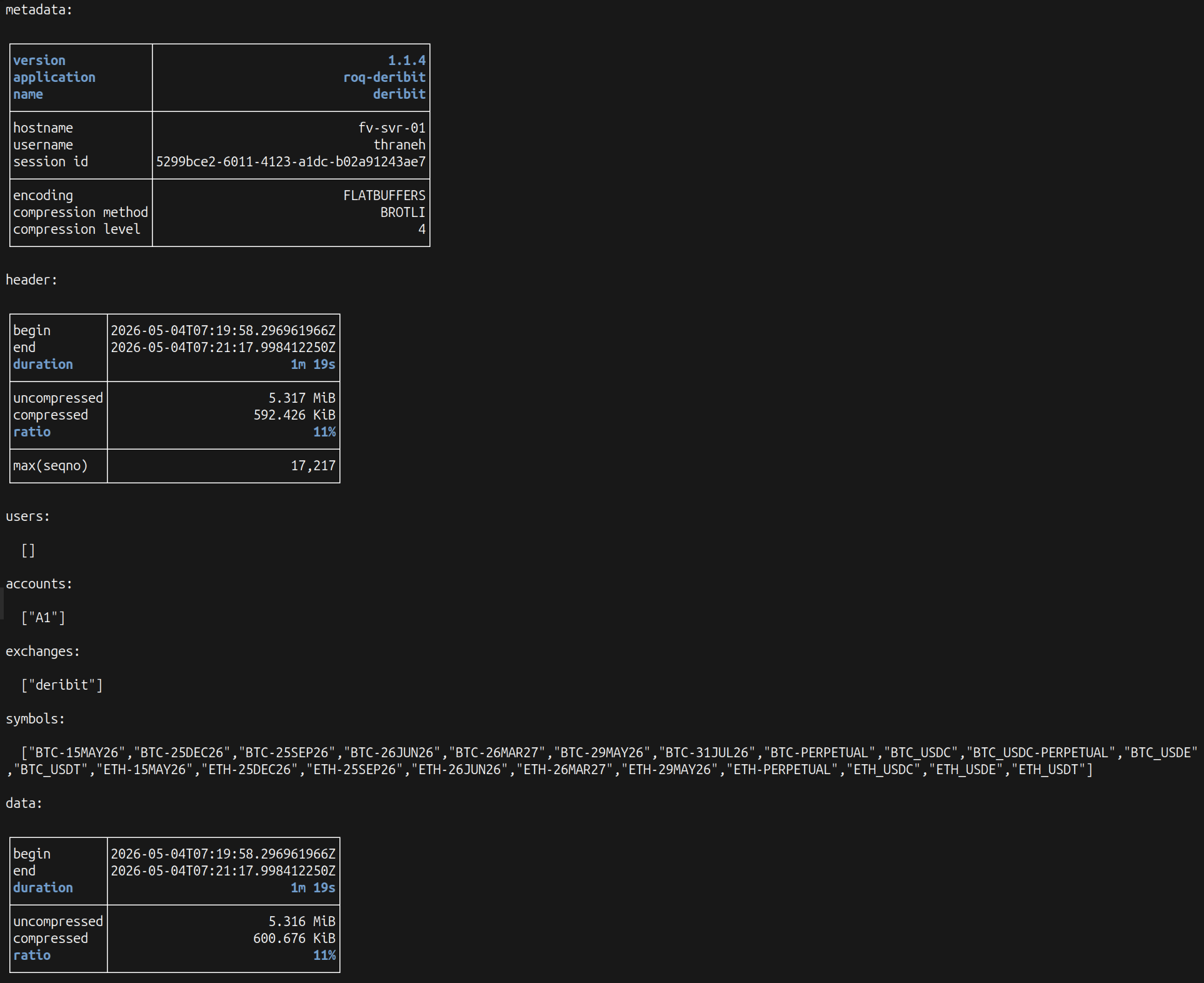Screen dimensions: 1204x983
Task: Select the symbol "ETH_USDE"
Action: (x=966, y=770)
